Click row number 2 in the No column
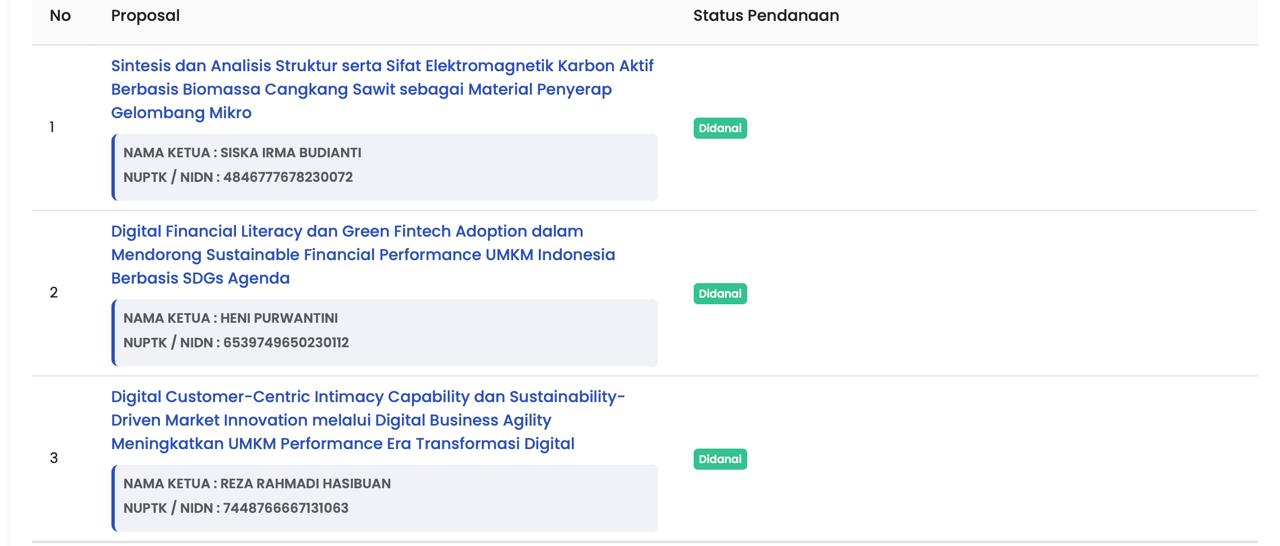1280x546 pixels. click(x=54, y=293)
